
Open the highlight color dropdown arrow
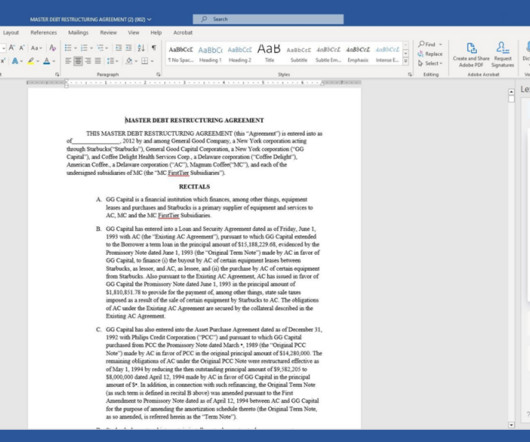pos(38,62)
